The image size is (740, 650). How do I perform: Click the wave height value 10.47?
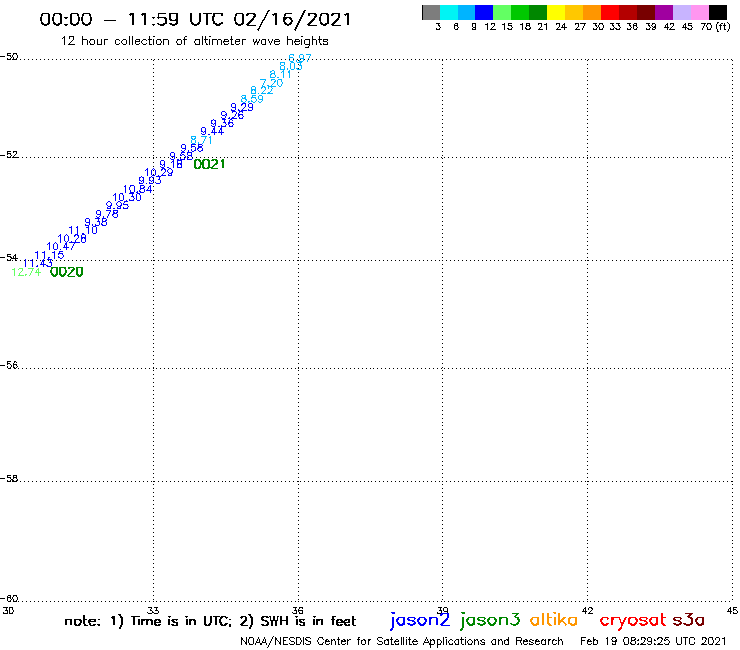tap(61, 246)
